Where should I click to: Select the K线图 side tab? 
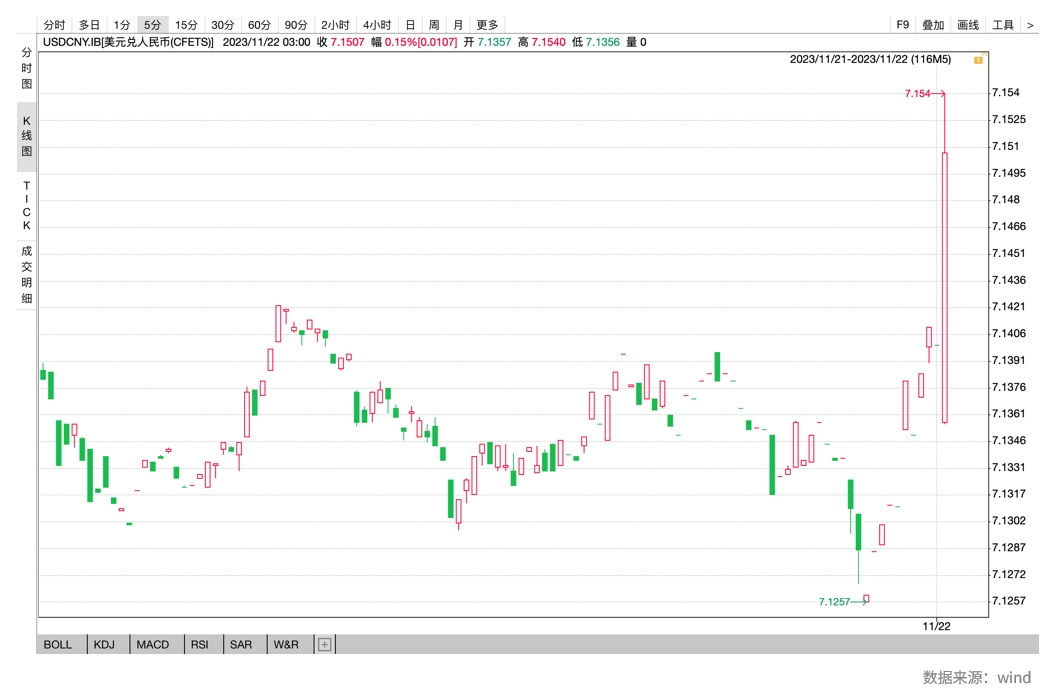tap(26, 136)
